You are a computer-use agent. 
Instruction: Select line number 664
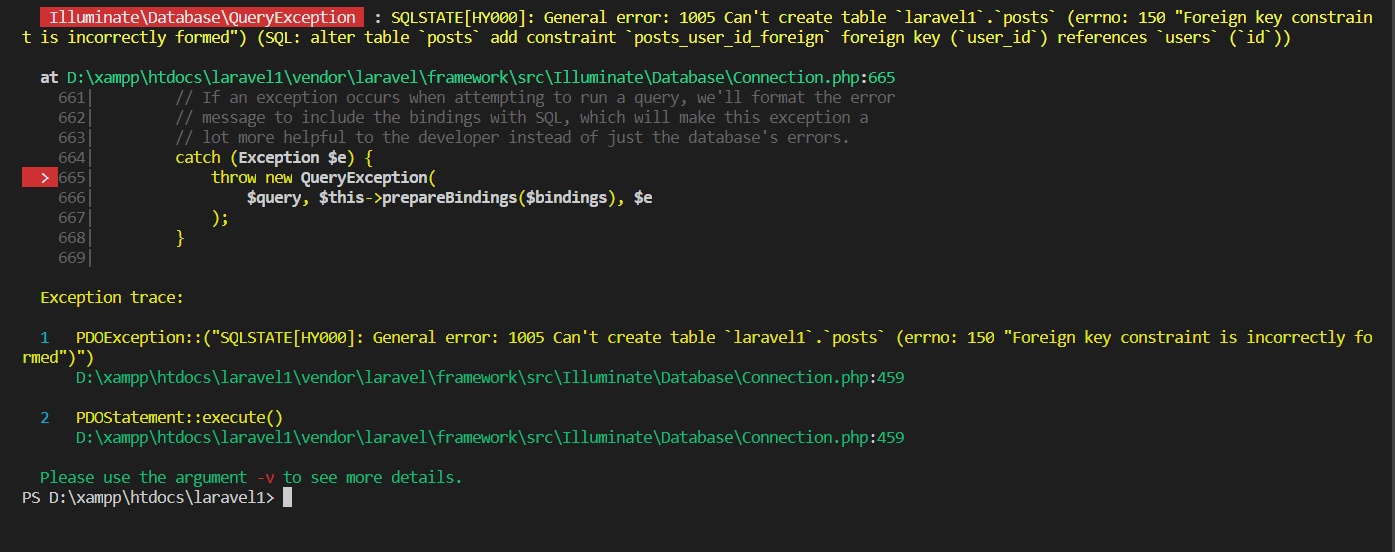point(72,157)
